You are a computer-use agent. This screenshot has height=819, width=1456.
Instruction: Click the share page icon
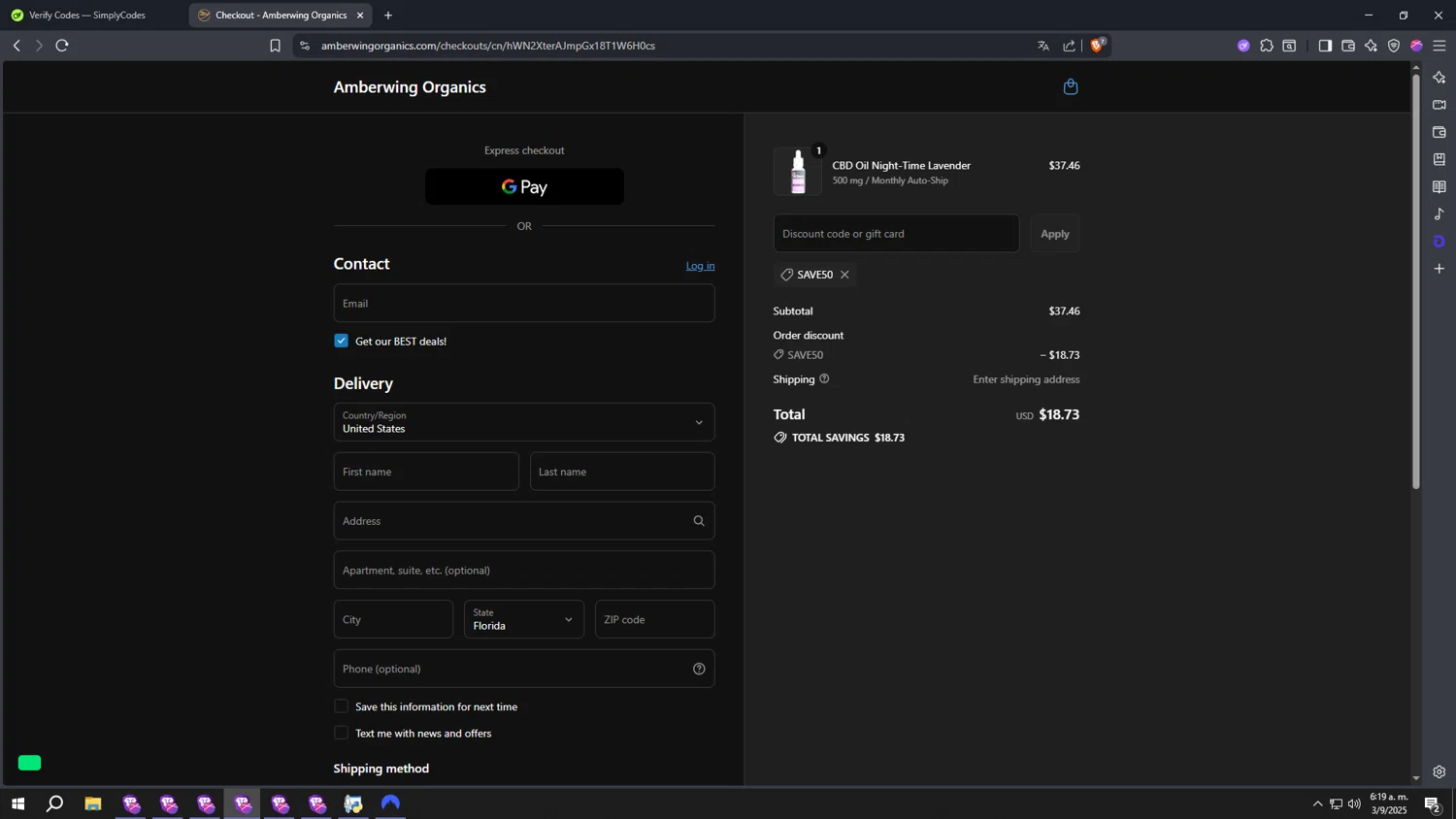[x=1069, y=46]
